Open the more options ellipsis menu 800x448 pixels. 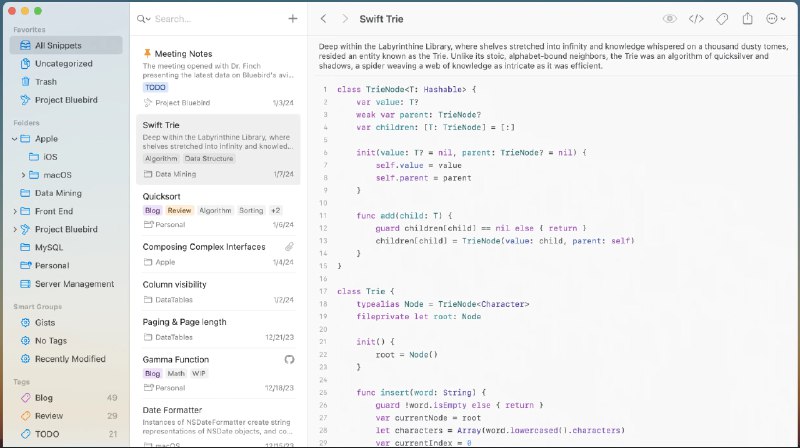(x=775, y=18)
